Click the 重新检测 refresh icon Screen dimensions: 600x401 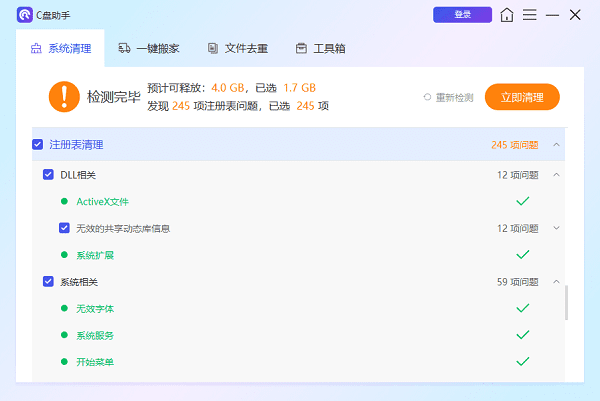(x=427, y=97)
